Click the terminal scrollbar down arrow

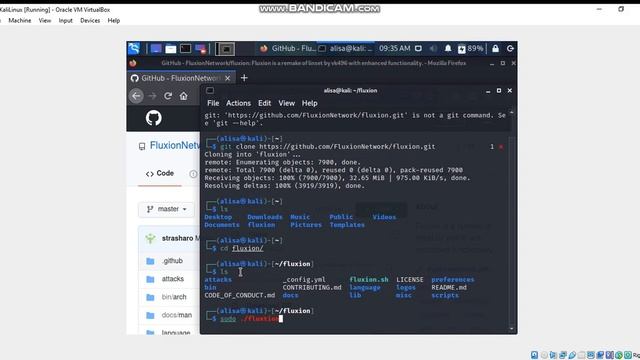click(511, 329)
